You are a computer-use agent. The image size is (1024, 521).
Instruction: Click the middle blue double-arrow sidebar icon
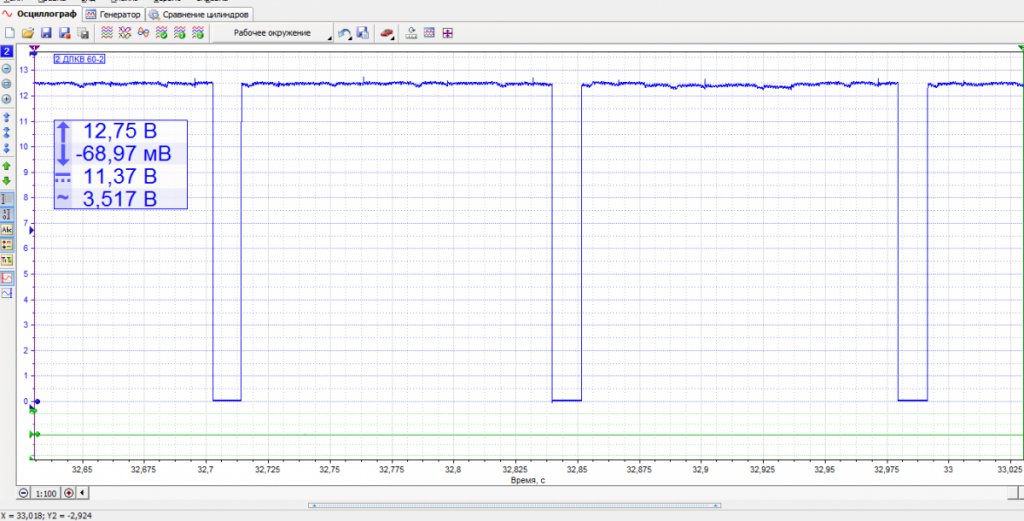(7, 133)
